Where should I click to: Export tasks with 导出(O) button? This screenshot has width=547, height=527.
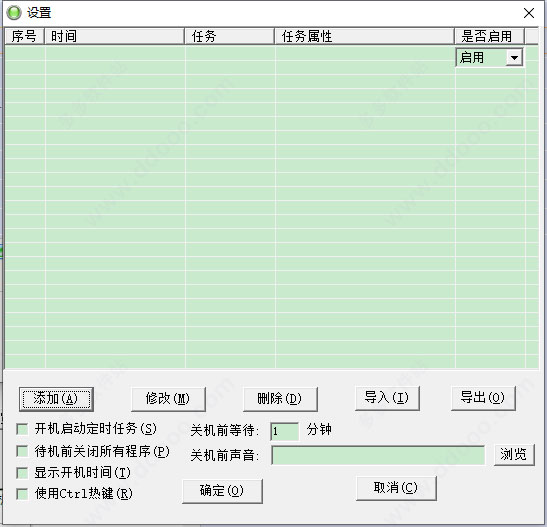tap(483, 398)
